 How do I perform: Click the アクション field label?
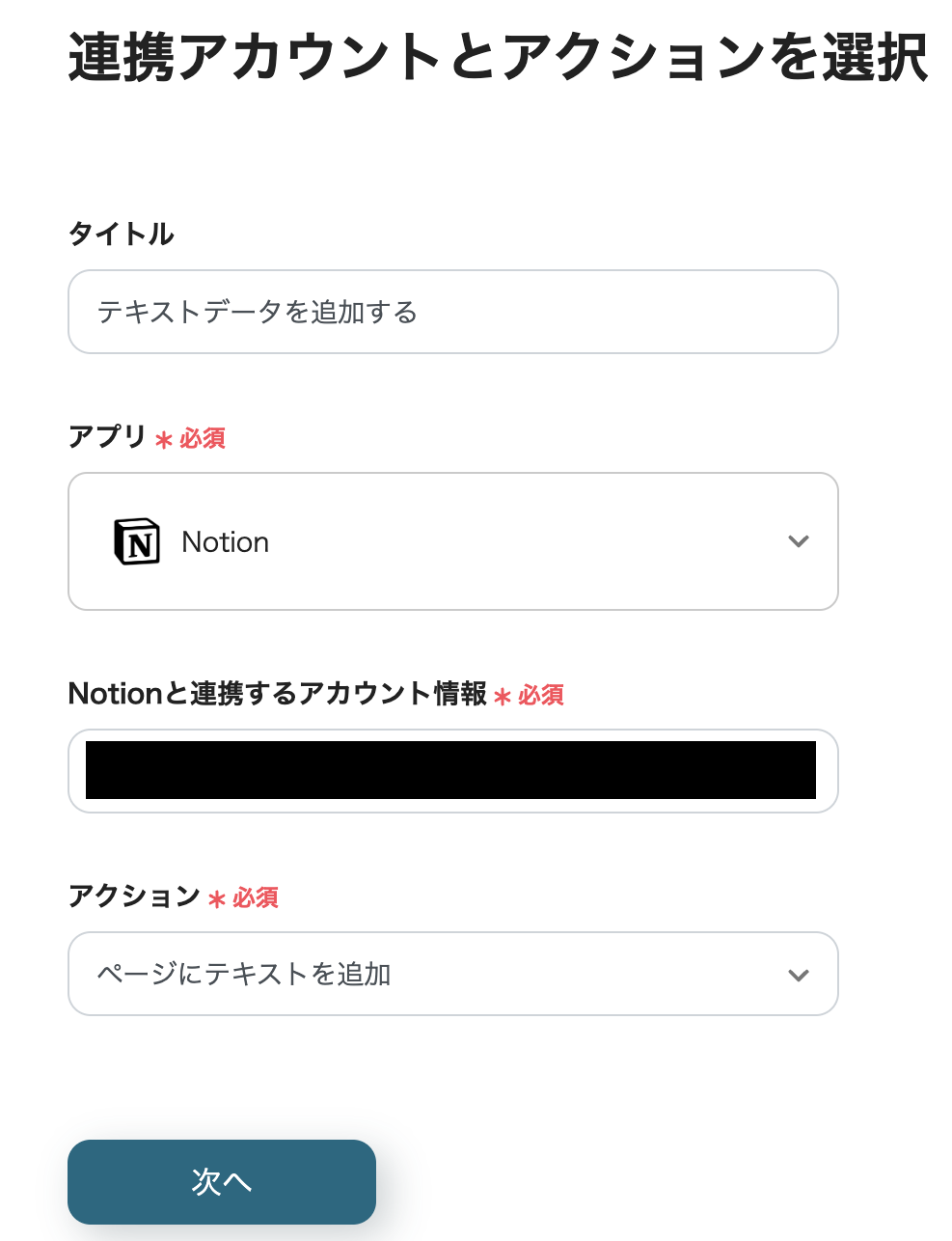click(134, 896)
